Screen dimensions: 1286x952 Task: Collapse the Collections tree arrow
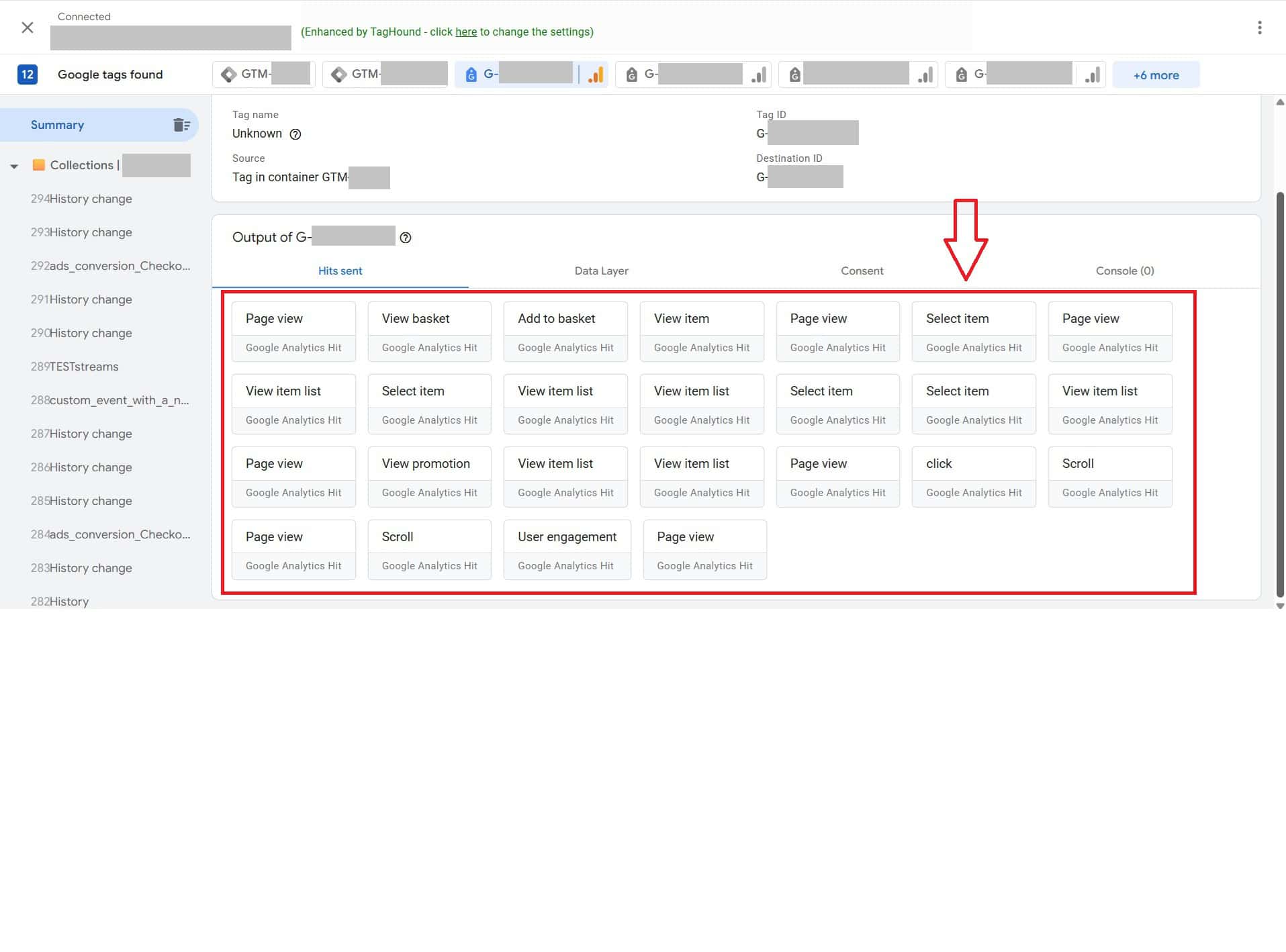(14, 166)
